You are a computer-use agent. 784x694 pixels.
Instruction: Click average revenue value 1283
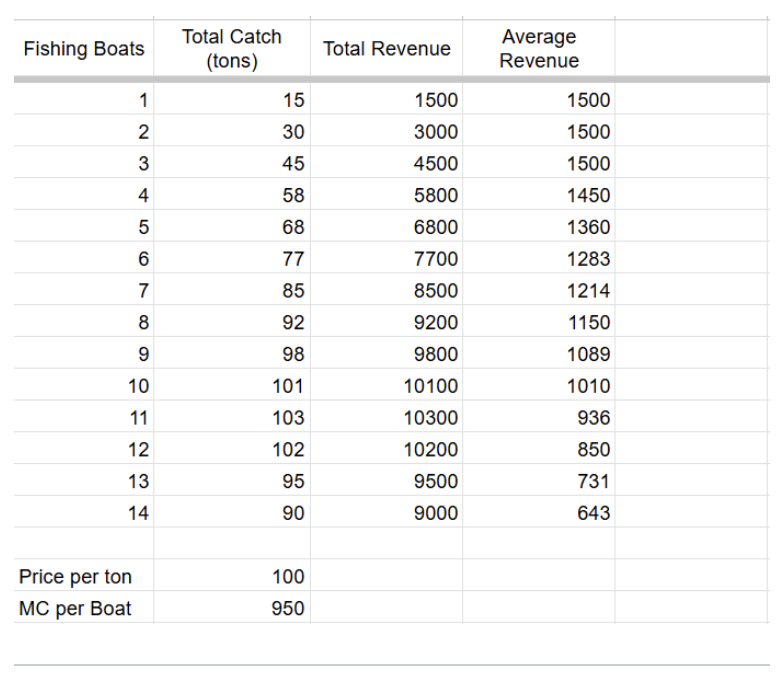pos(539,258)
